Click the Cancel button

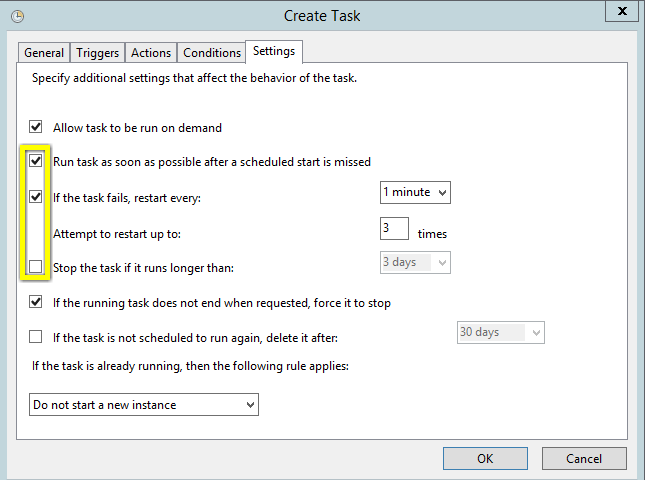pyautogui.click(x=583, y=458)
